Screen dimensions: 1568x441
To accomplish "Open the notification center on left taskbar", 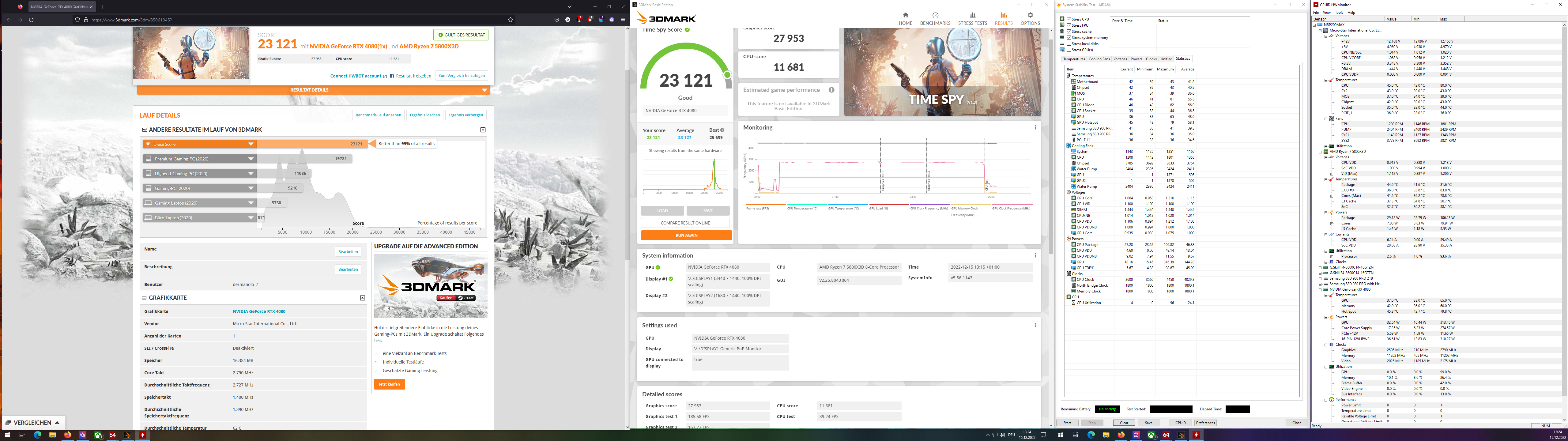I will [x=1043, y=435].
